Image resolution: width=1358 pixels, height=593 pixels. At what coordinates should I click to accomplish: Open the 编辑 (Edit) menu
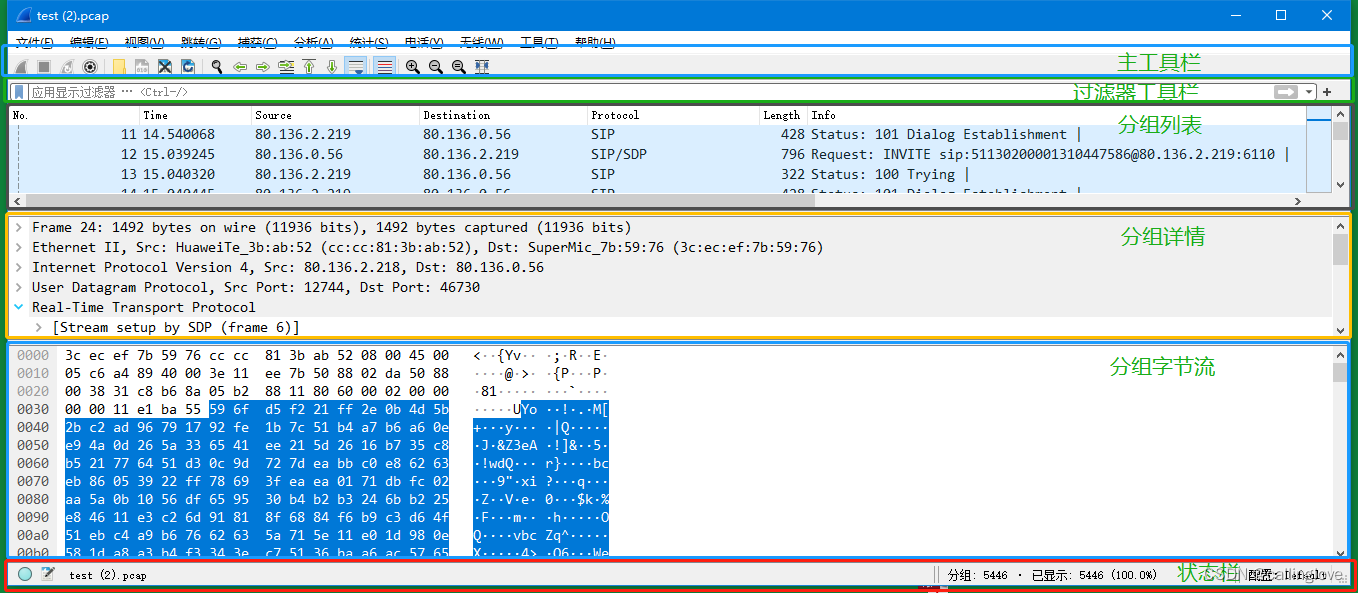click(x=90, y=42)
